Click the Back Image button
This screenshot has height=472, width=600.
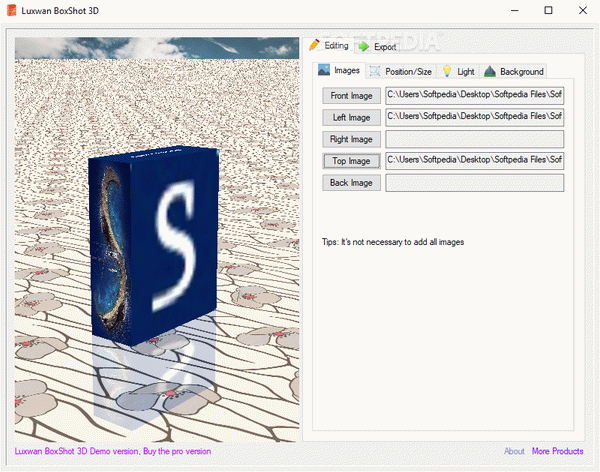351,183
